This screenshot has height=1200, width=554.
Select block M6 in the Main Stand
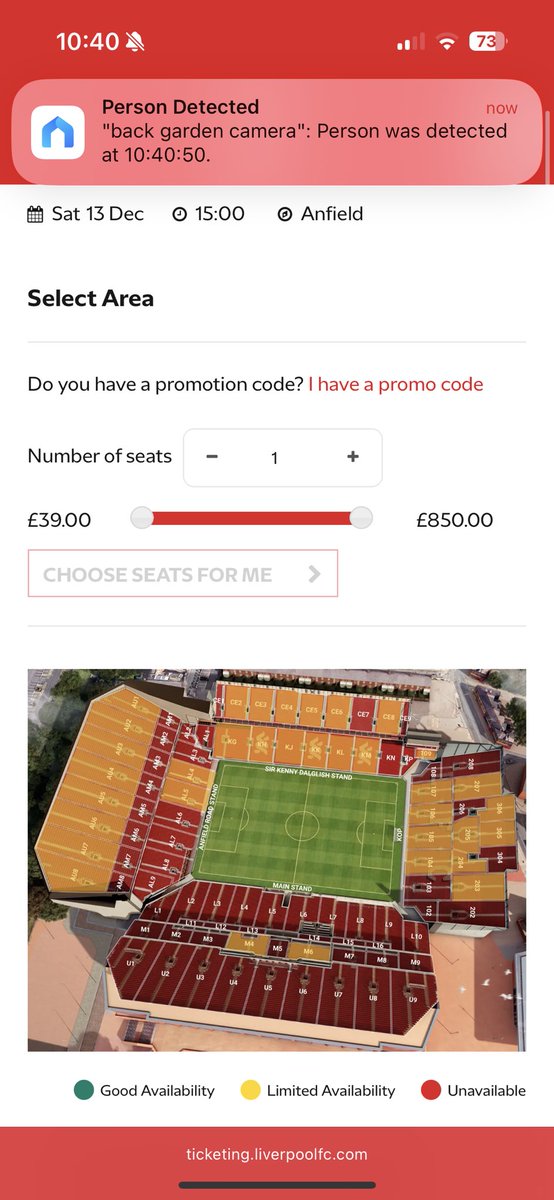coord(308,952)
